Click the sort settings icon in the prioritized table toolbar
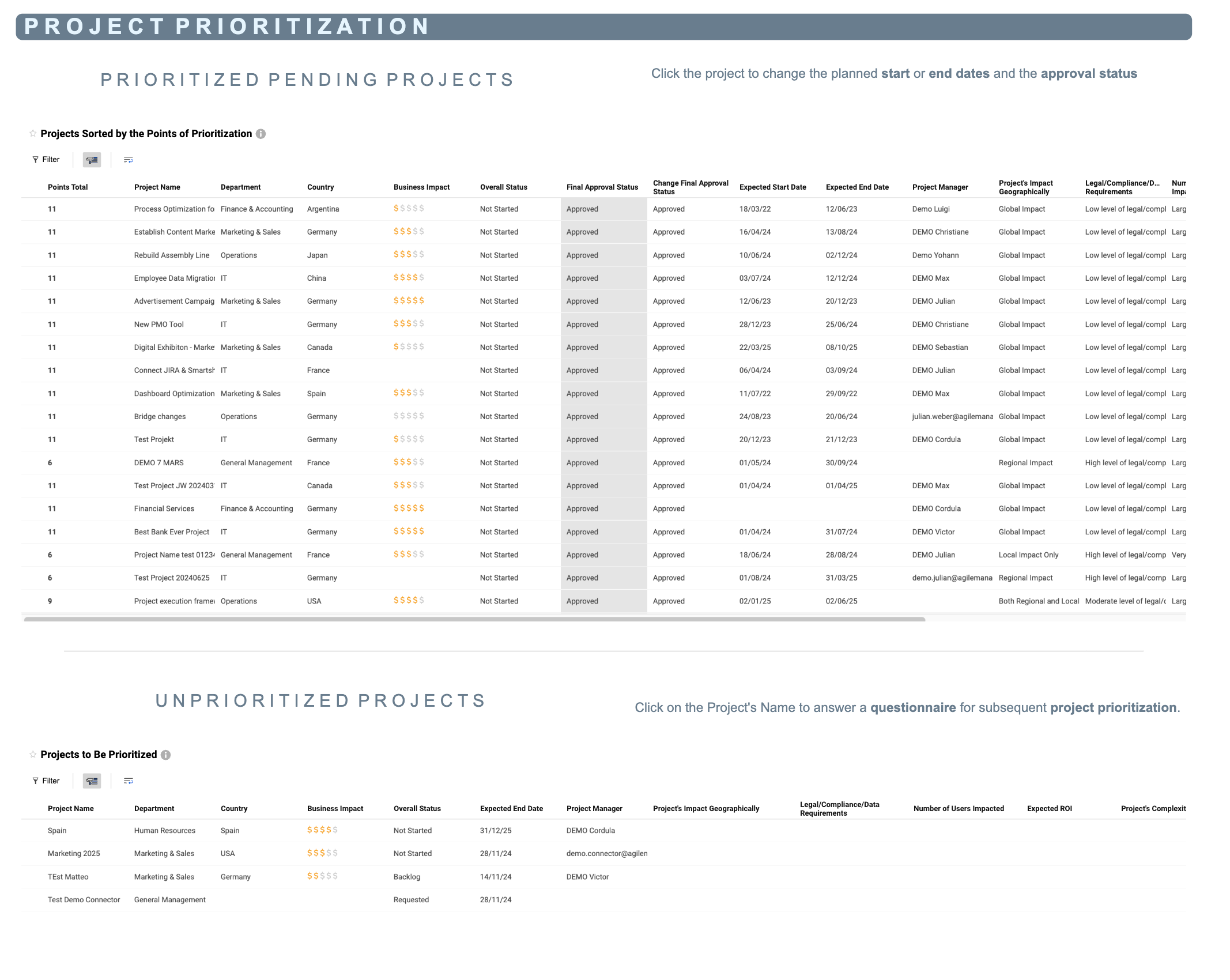 [x=128, y=160]
